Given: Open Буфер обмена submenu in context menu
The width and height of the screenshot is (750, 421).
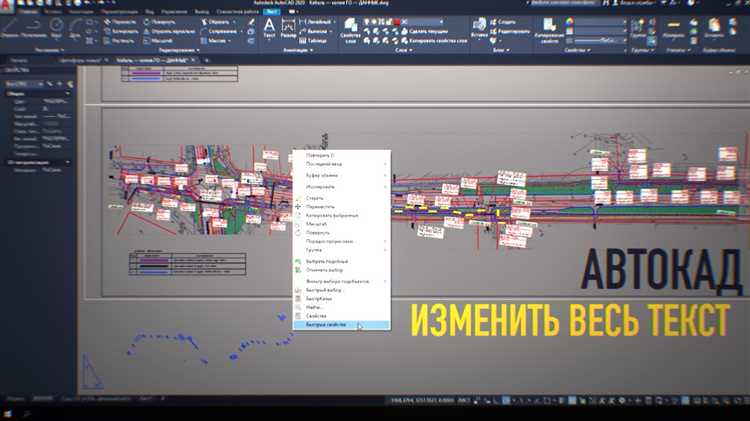Looking at the screenshot, I should [342, 176].
